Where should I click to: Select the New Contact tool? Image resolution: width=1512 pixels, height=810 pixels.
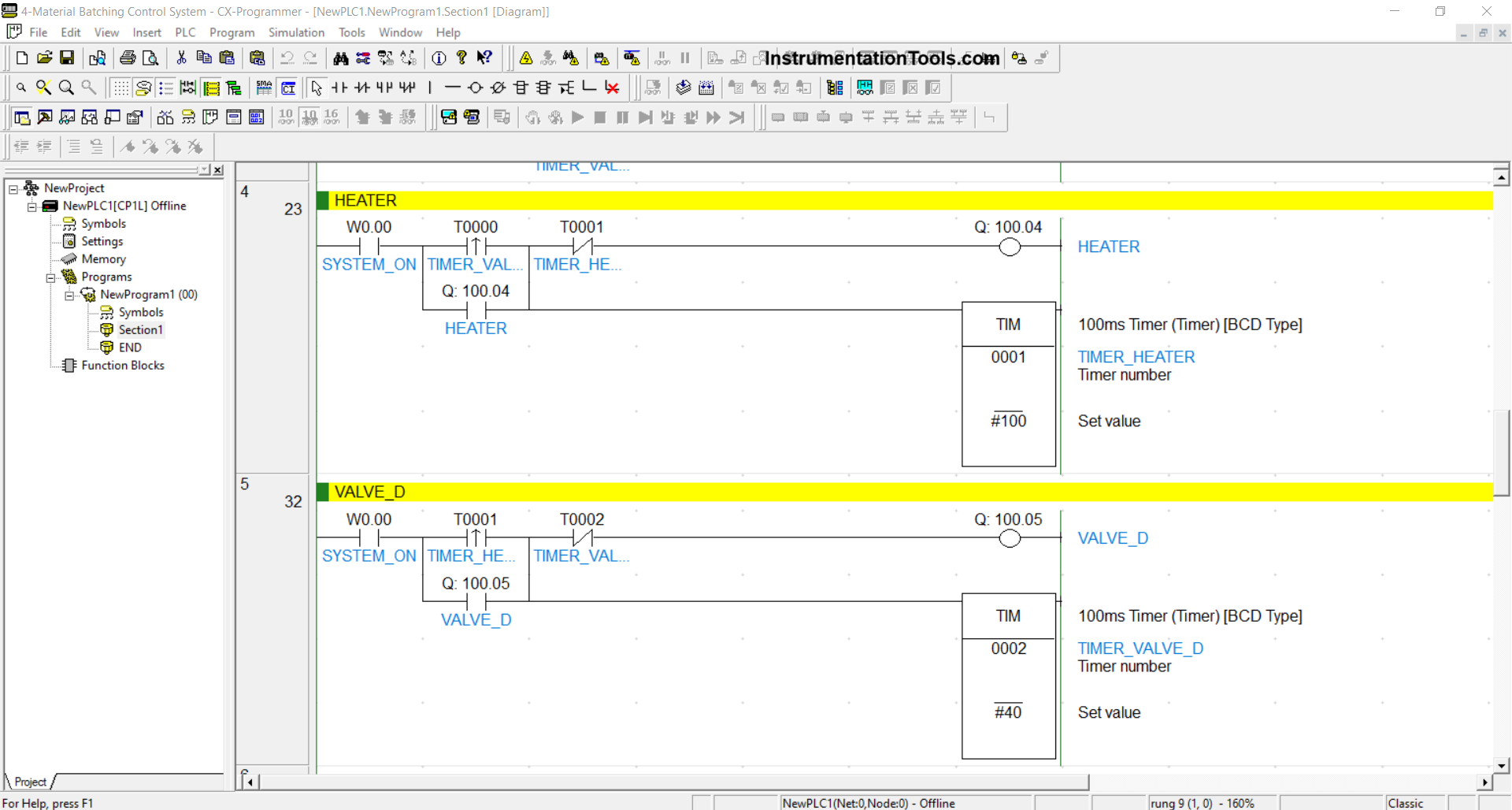click(x=339, y=87)
